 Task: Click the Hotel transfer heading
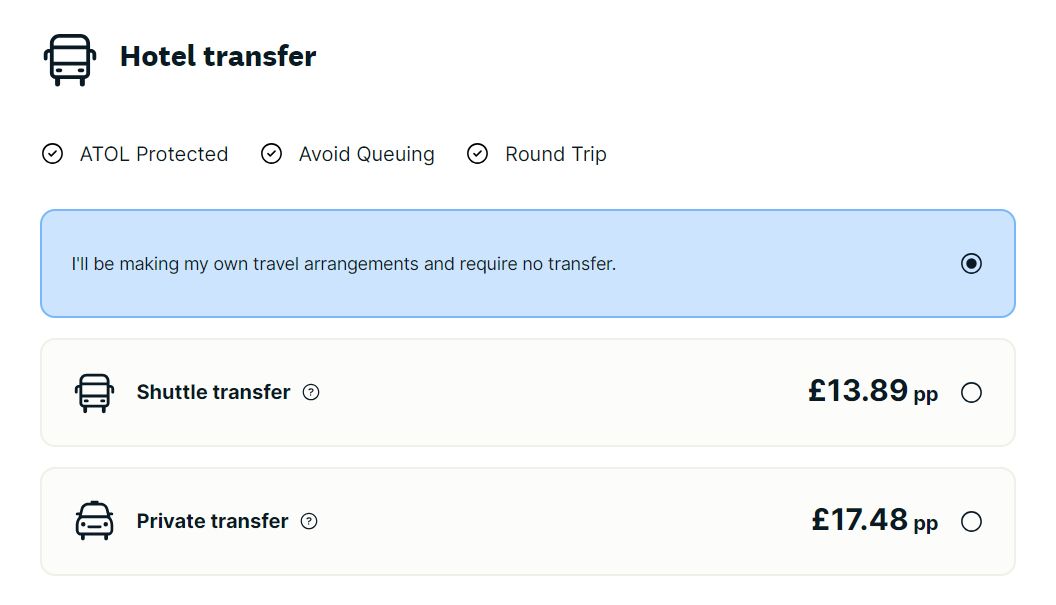[217, 57]
